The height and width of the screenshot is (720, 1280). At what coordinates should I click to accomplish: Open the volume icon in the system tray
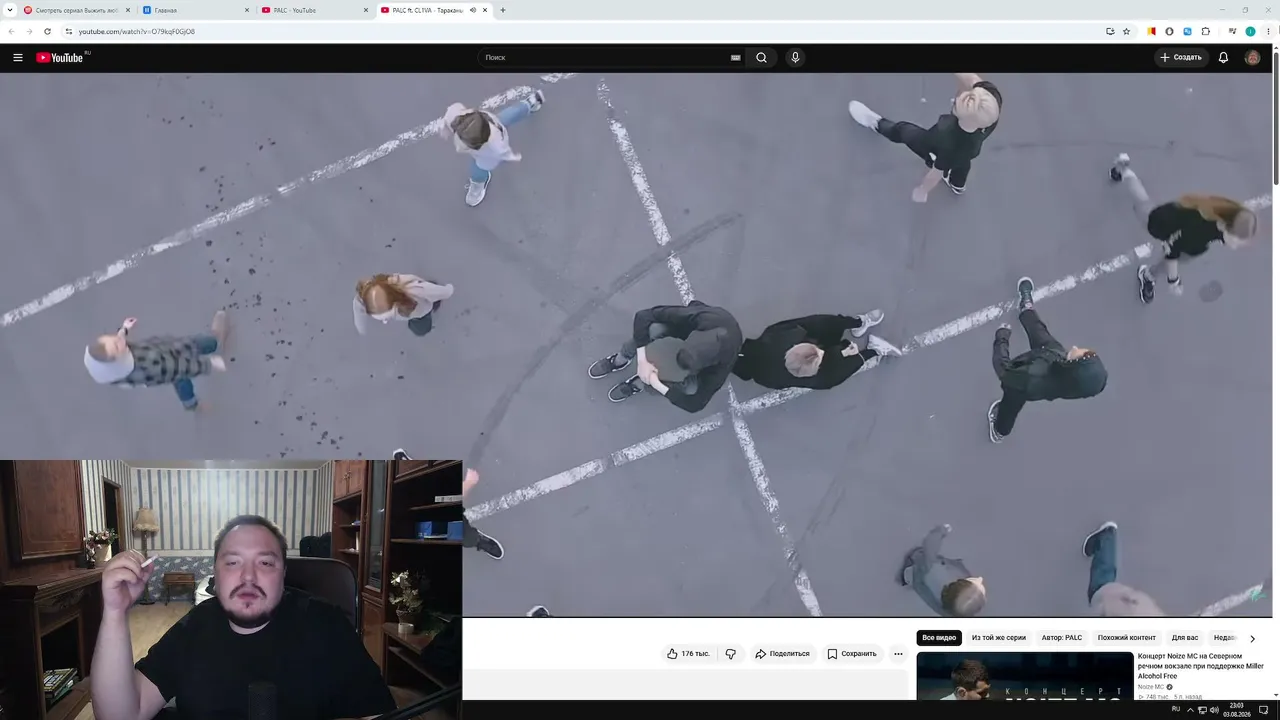pos(1215,710)
